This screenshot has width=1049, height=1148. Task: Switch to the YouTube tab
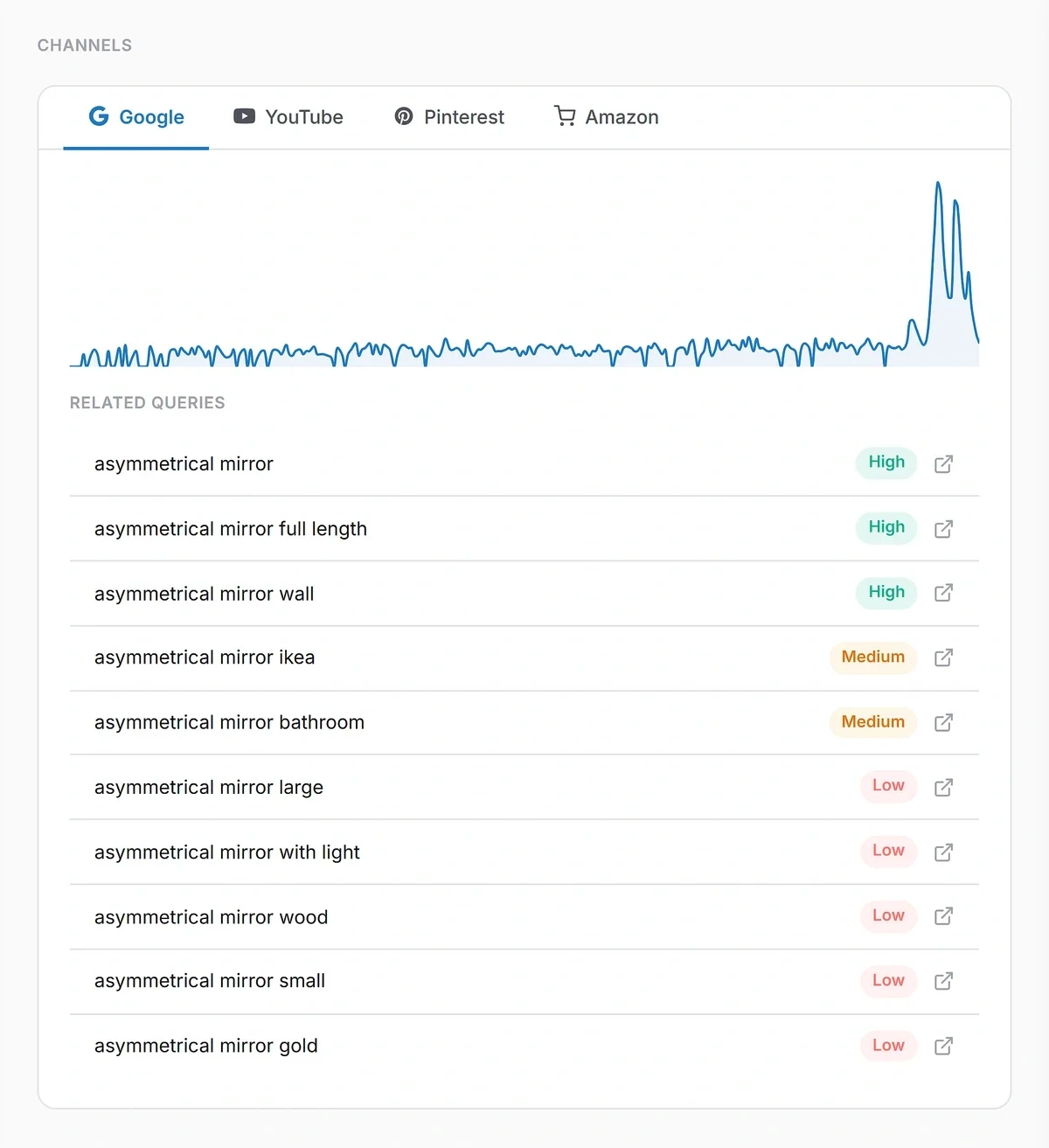(288, 117)
